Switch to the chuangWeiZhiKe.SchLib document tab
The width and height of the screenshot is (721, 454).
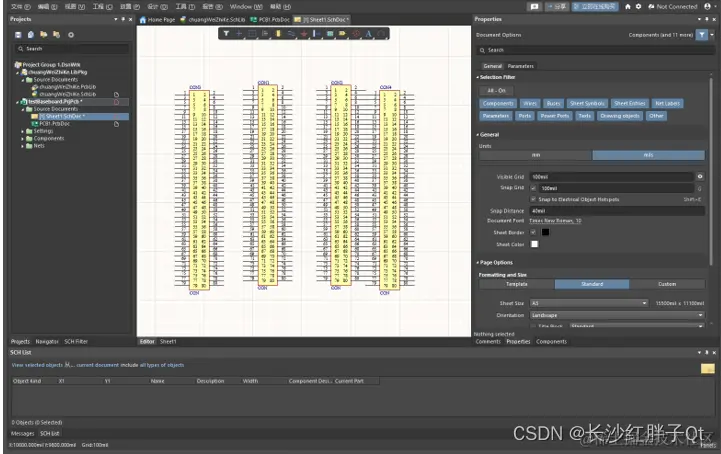(x=213, y=20)
